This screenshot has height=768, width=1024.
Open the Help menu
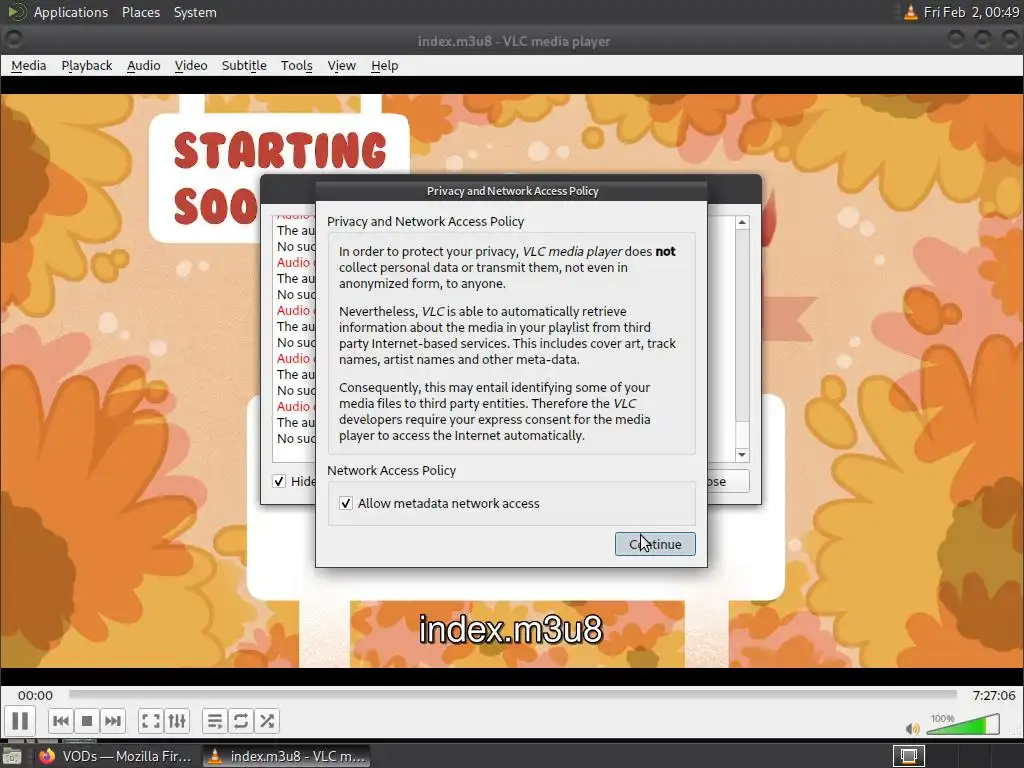(x=385, y=65)
